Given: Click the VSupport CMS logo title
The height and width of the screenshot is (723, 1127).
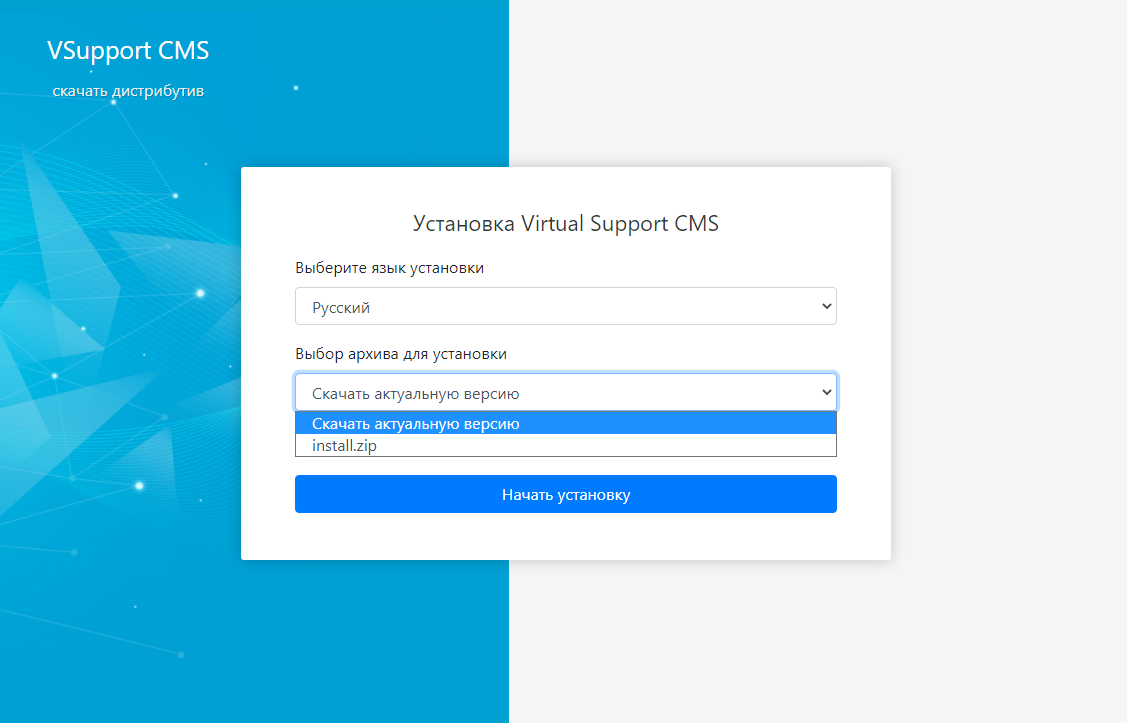Looking at the screenshot, I should [x=128, y=50].
